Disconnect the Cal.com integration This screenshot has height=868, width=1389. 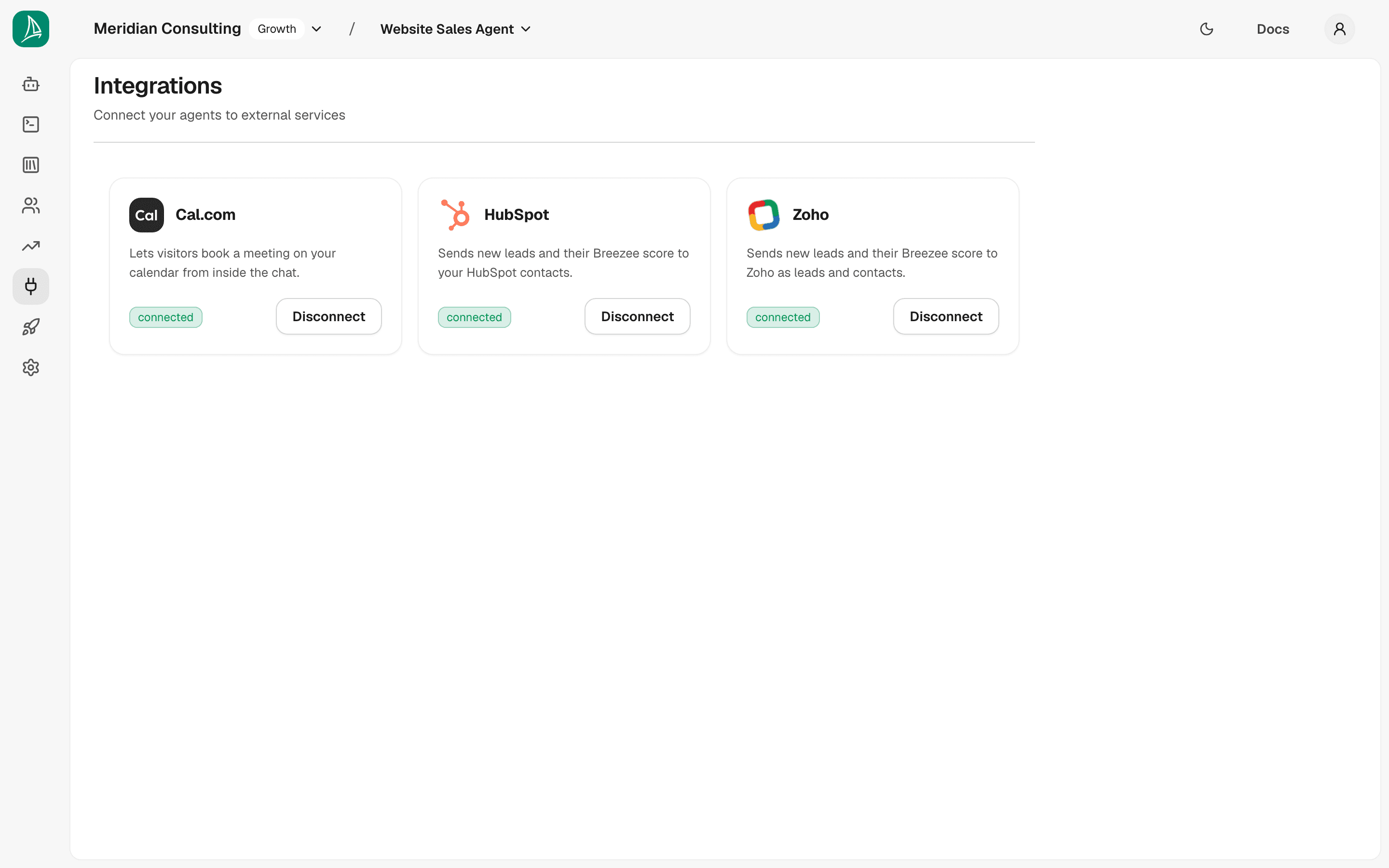tap(329, 316)
